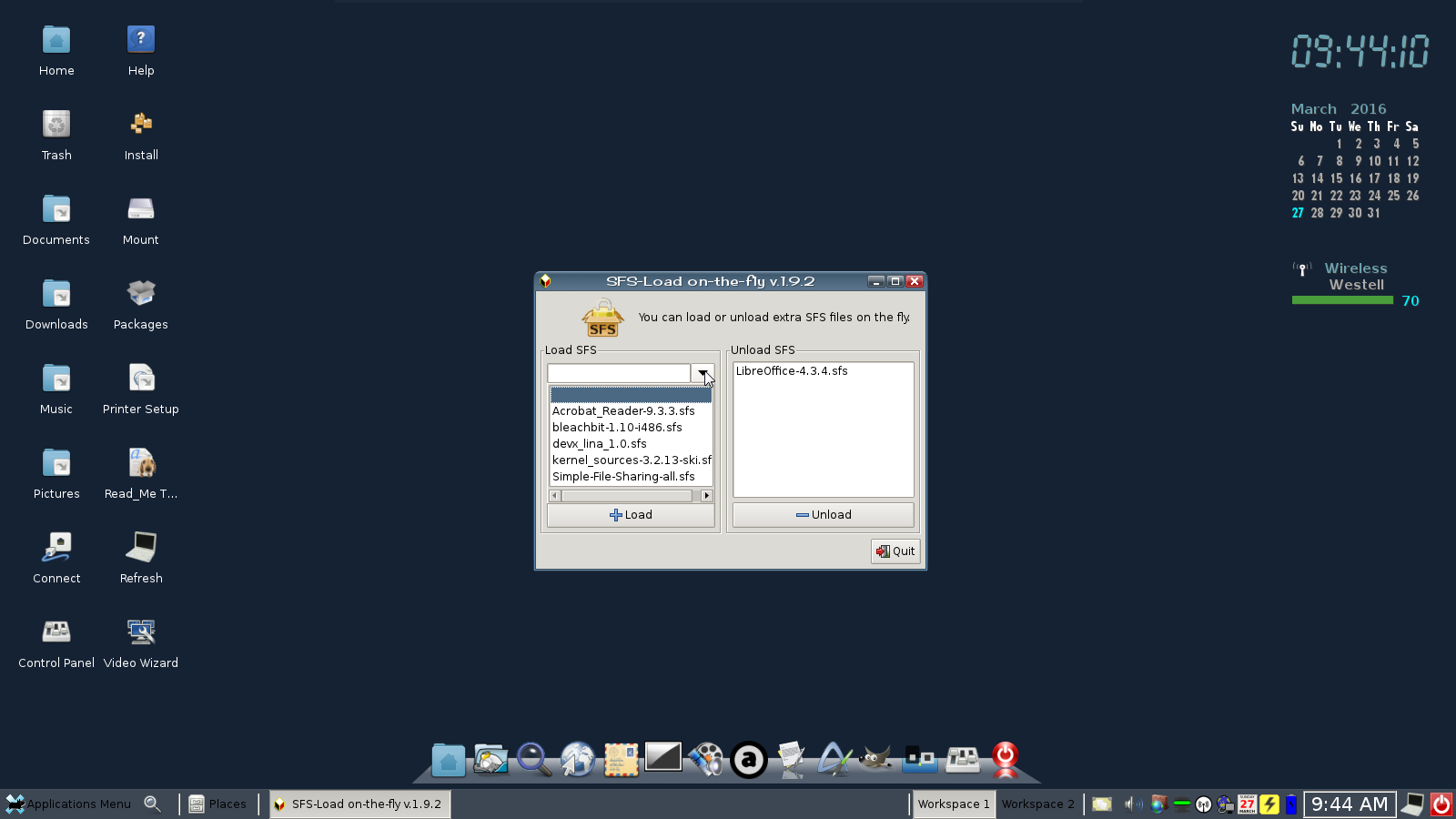
Task: Choose devx_lina_1.0.sfs from the list
Action: (x=631, y=444)
